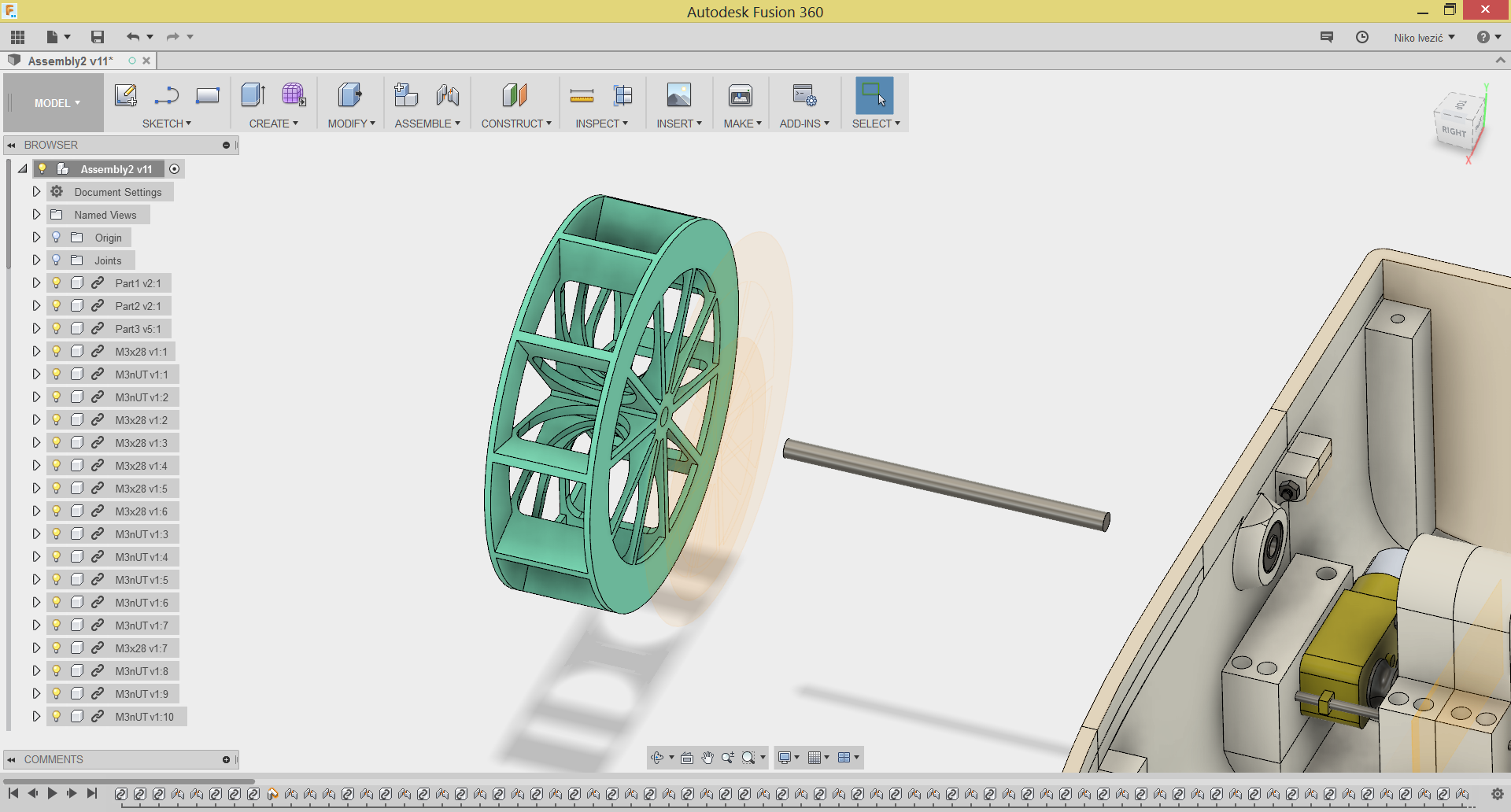Open the comments notification icon
Viewport: 1511px width, 812px height.
[1327, 37]
